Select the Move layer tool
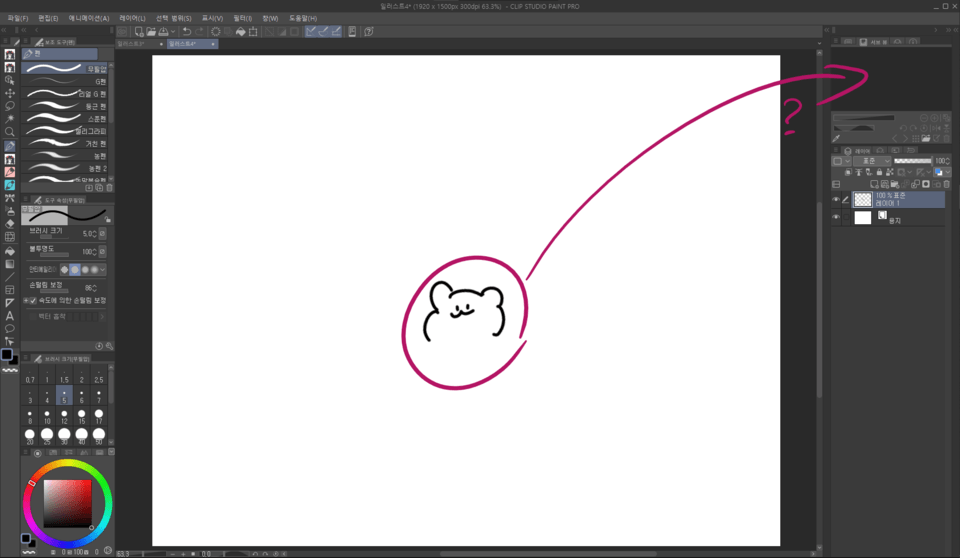 pos(10,93)
